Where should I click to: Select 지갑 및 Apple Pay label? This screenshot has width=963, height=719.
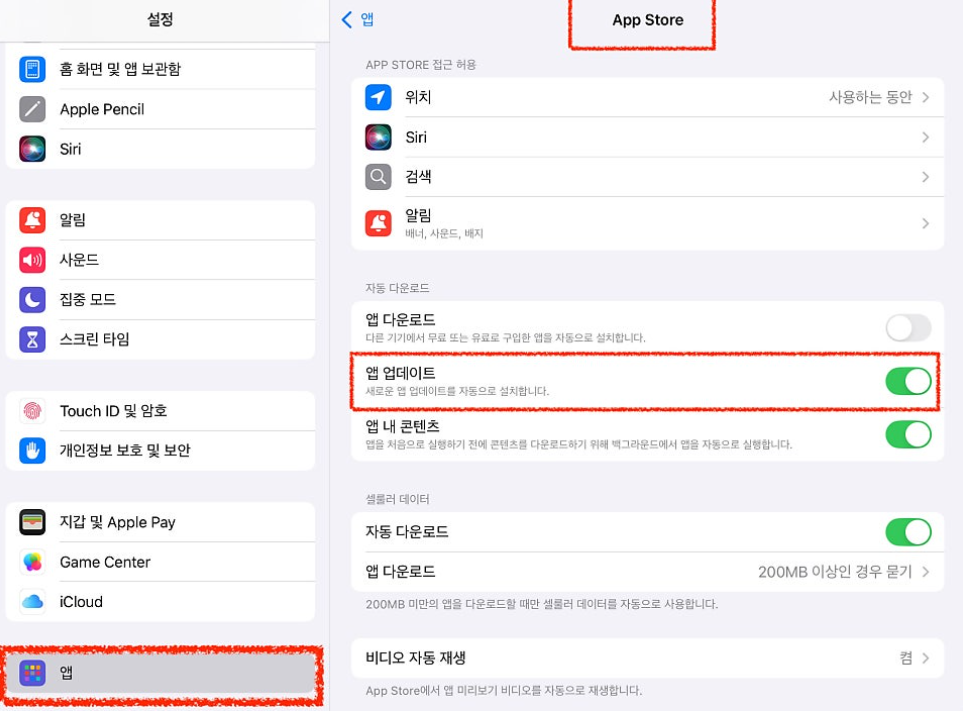117,523
